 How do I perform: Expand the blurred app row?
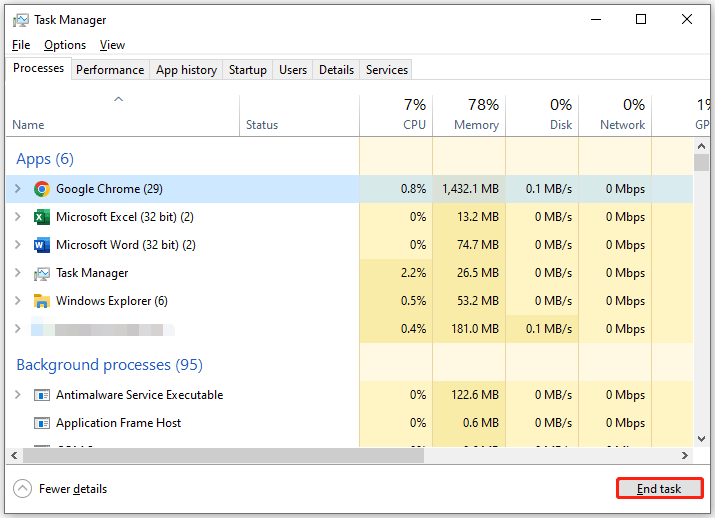click(17, 329)
